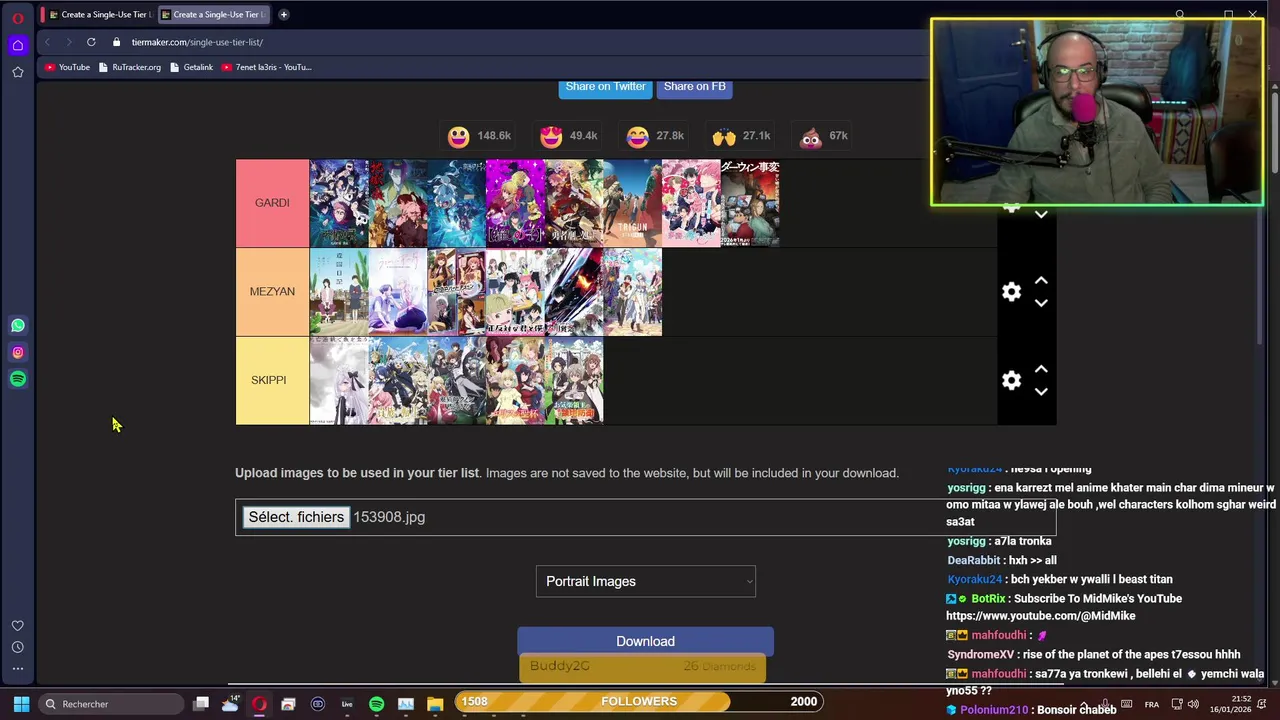1280x720 pixels.
Task: Click the address bar URL tiermaker.com
Action: 197,42
